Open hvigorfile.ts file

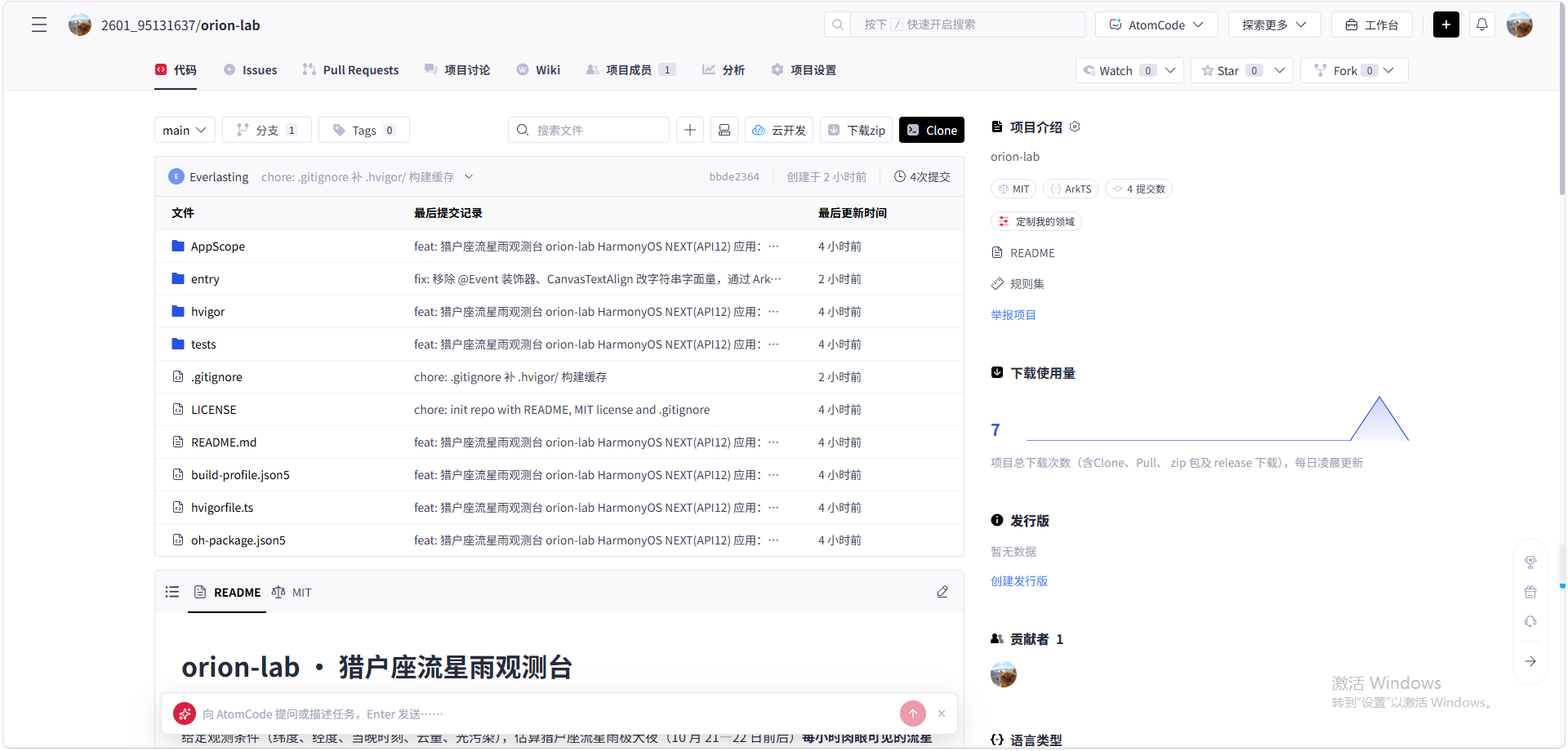click(222, 508)
